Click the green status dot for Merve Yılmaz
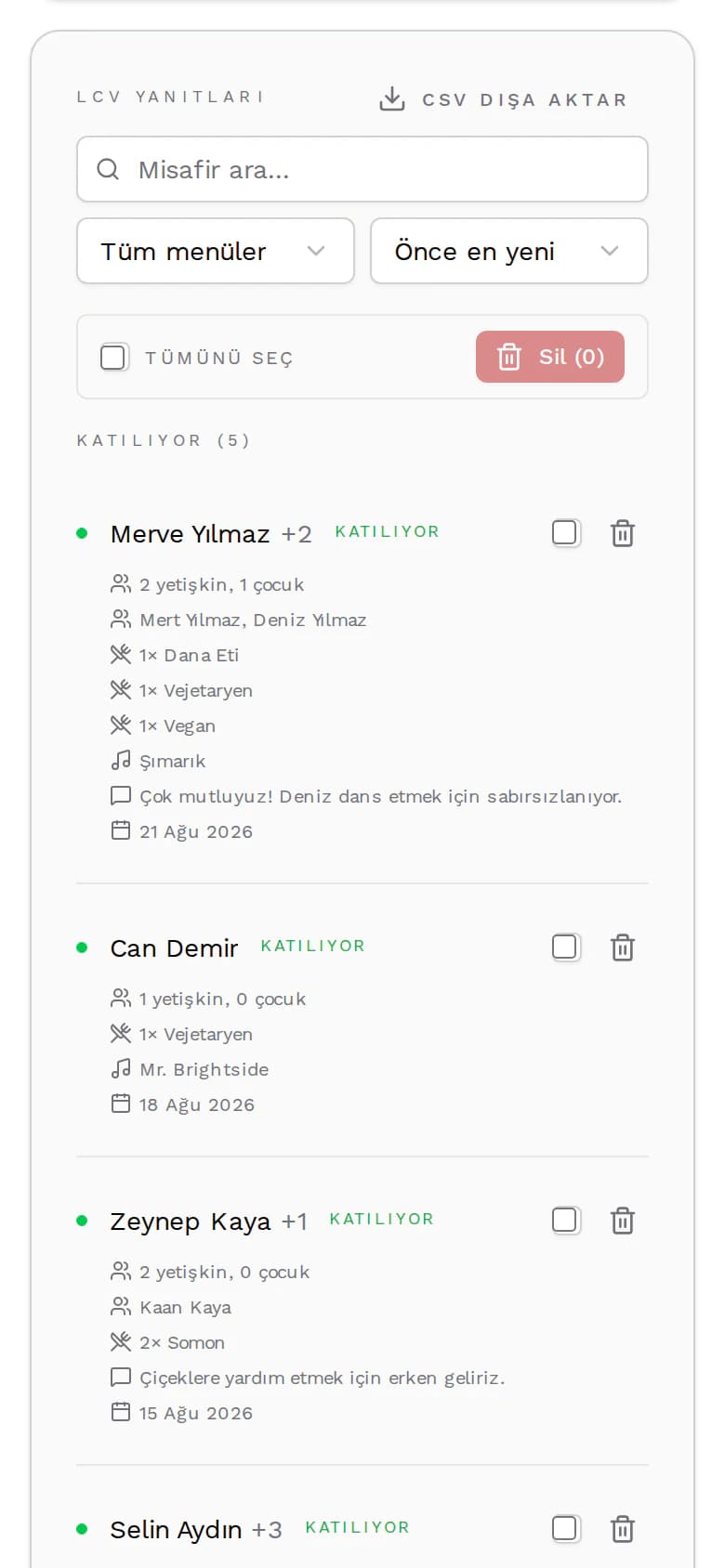 (82, 533)
